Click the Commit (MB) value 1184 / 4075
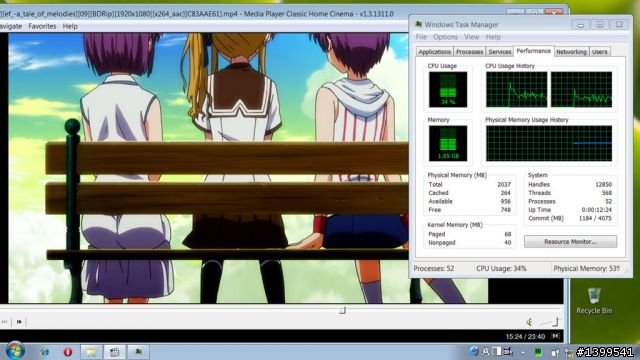Screen dimensions: 640x360 [595, 218]
